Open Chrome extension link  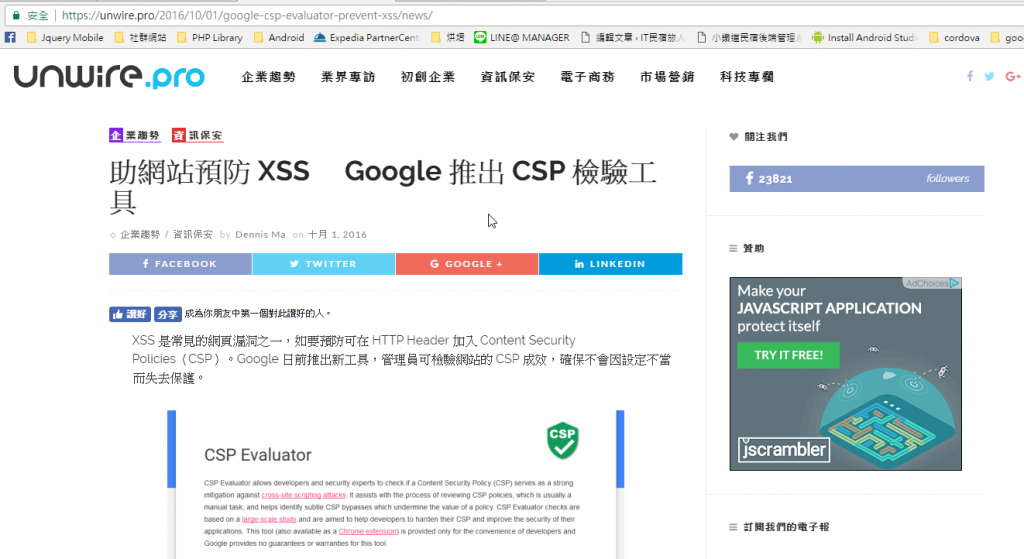(368, 531)
